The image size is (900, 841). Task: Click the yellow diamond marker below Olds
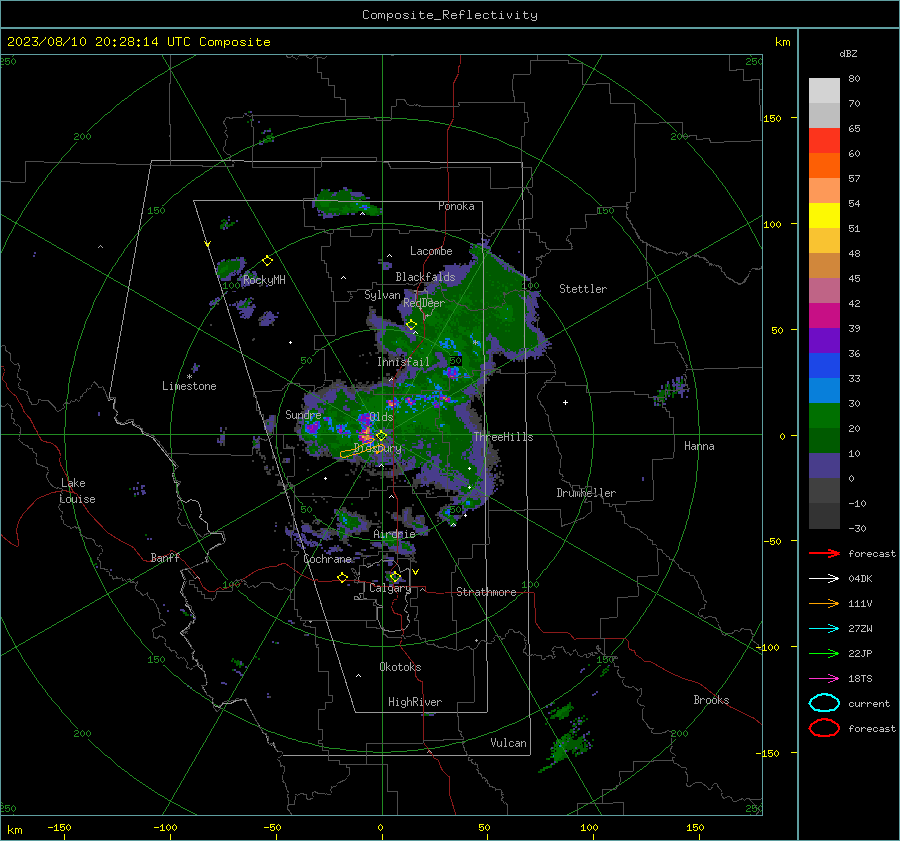[x=381, y=436]
